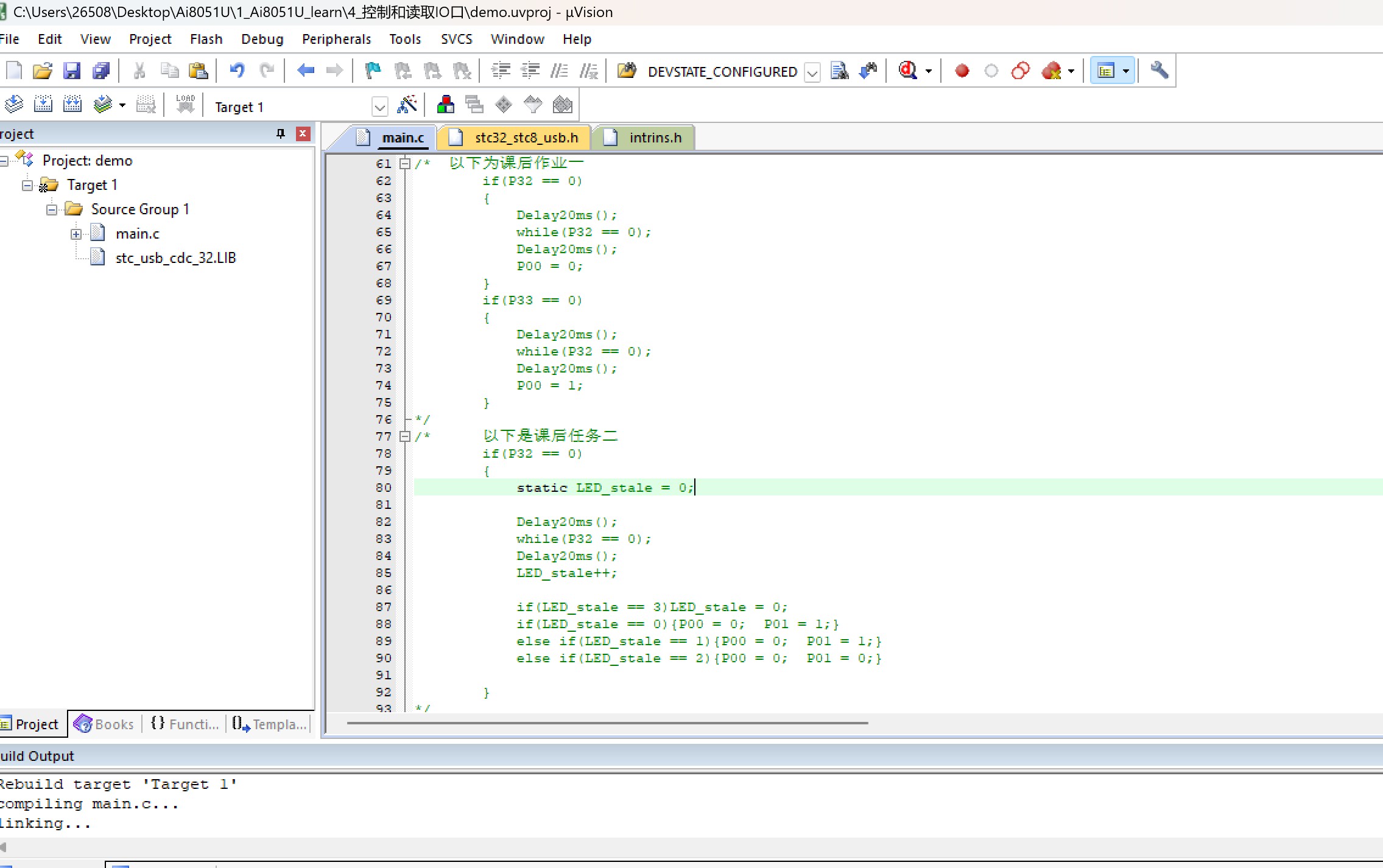The image size is (1383, 868).
Task: Click the Undo arrow icon
Action: pos(237,71)
